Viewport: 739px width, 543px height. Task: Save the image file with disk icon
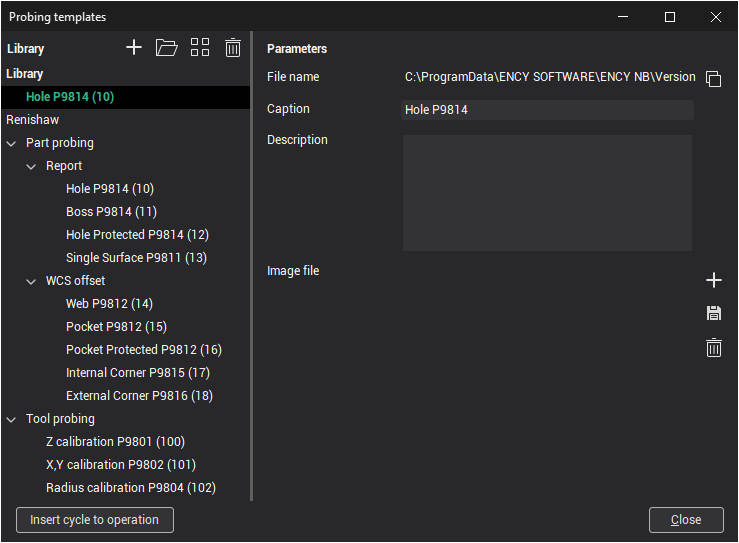point(714,314)
